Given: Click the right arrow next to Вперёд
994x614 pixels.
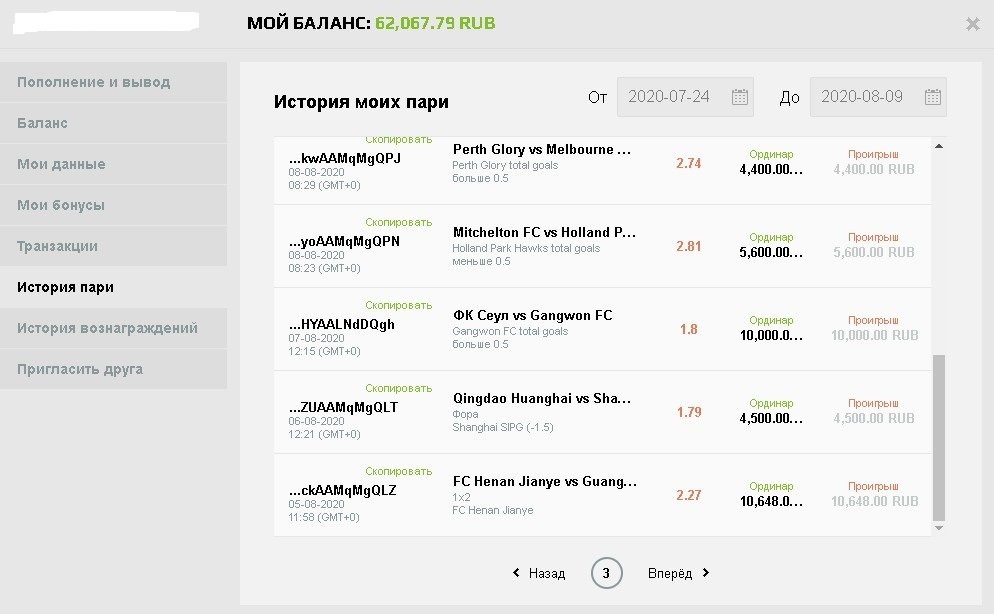Looking at the screenshot, I should 705,573.
